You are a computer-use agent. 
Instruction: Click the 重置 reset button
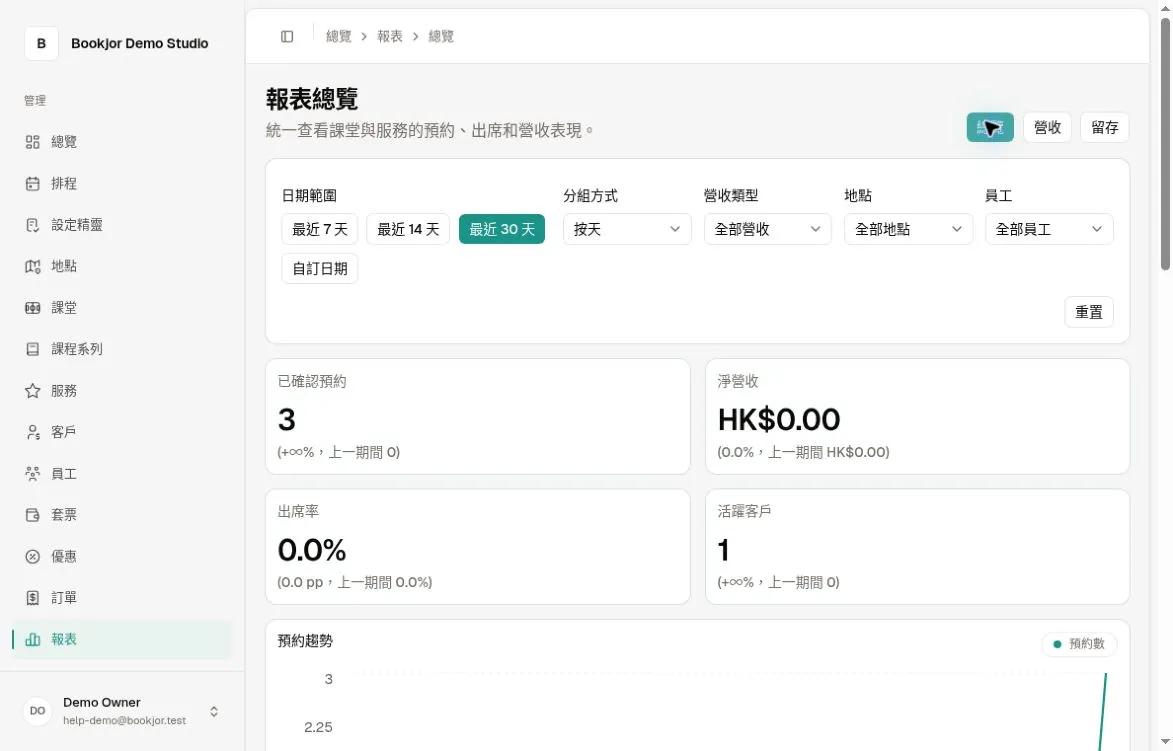click(1088, 312)
